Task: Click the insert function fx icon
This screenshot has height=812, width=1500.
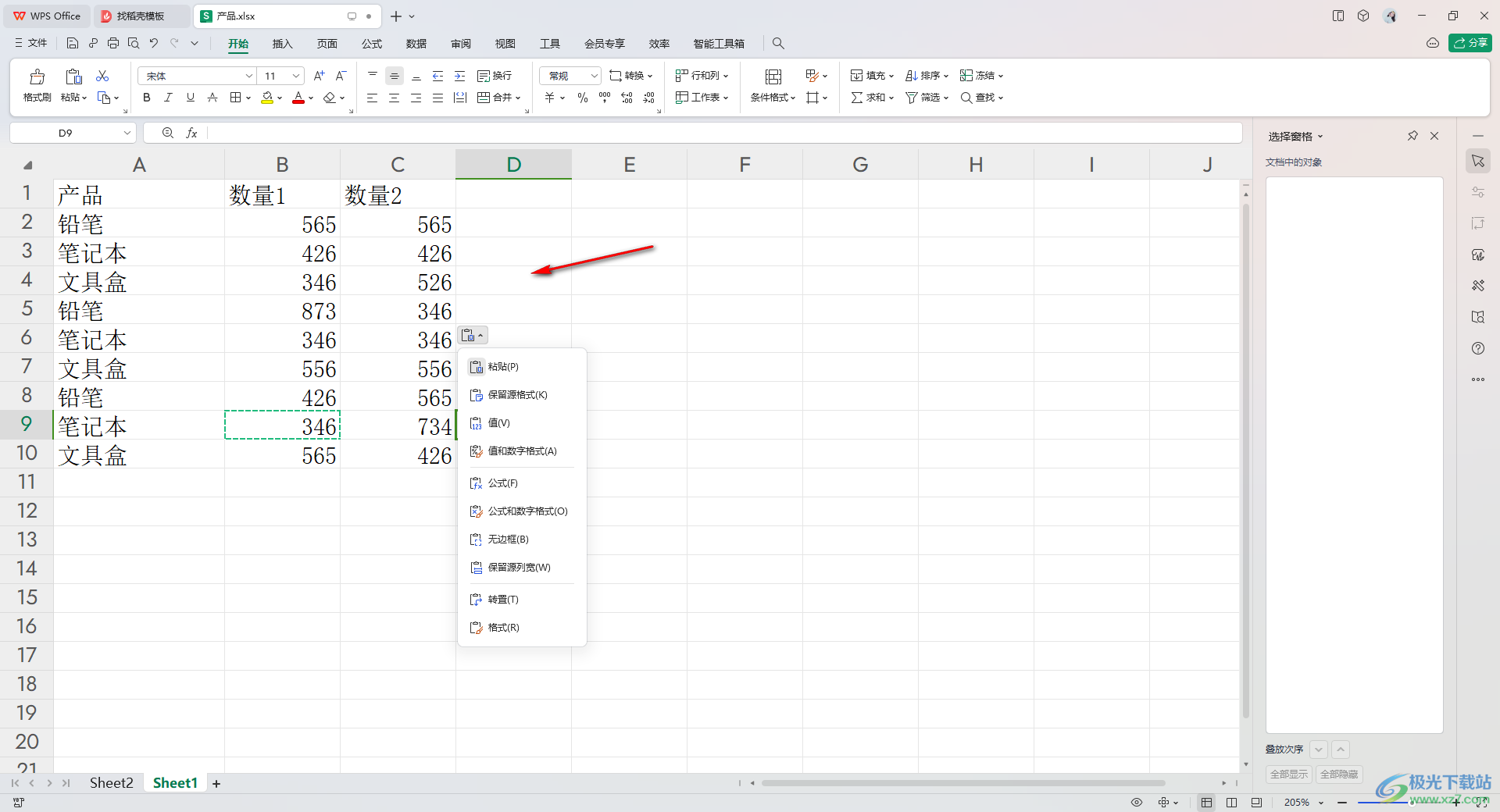Action: click(191, 134)
